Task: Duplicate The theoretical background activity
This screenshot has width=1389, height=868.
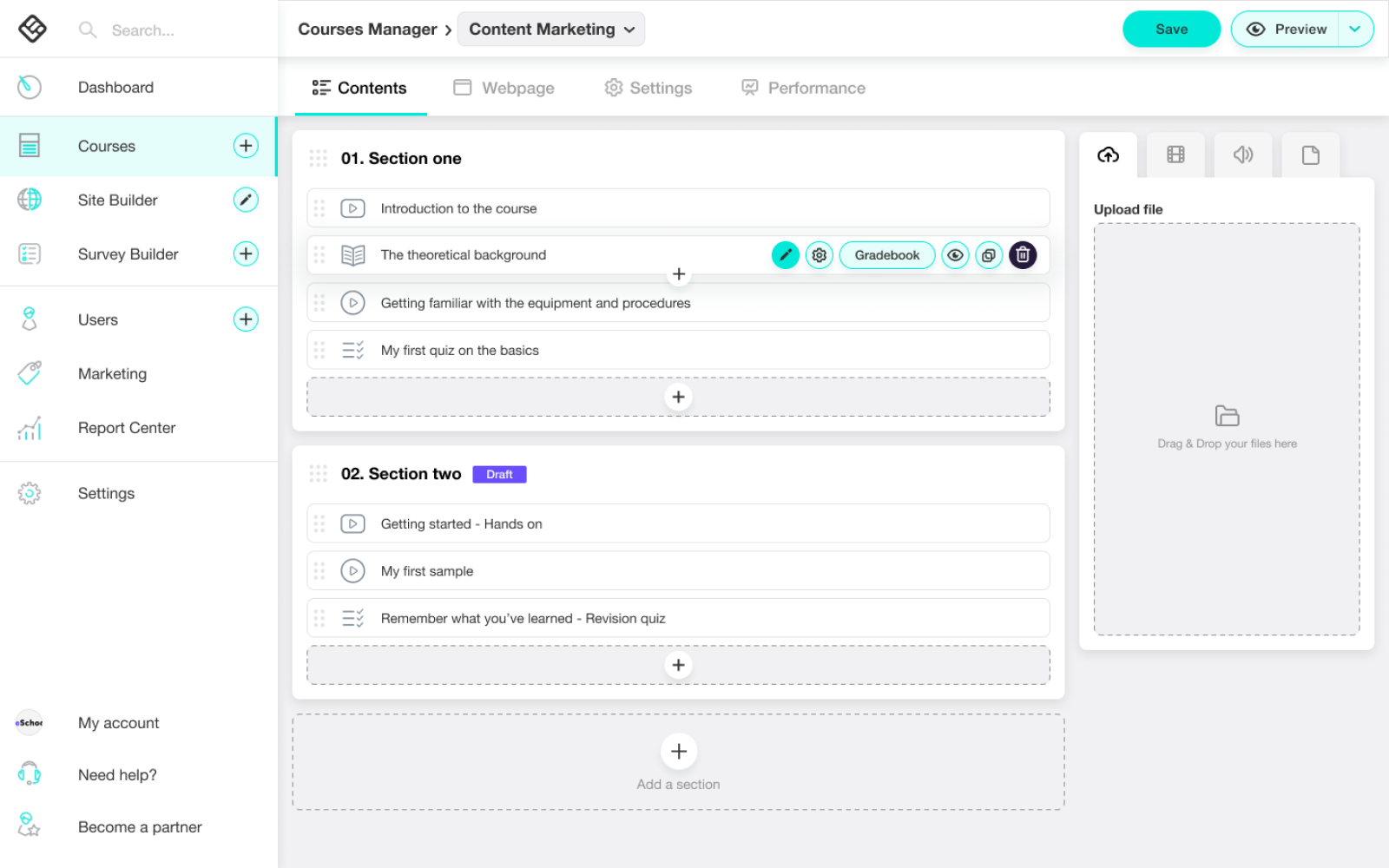Action: pyautogui.click(x=989, y=255)
